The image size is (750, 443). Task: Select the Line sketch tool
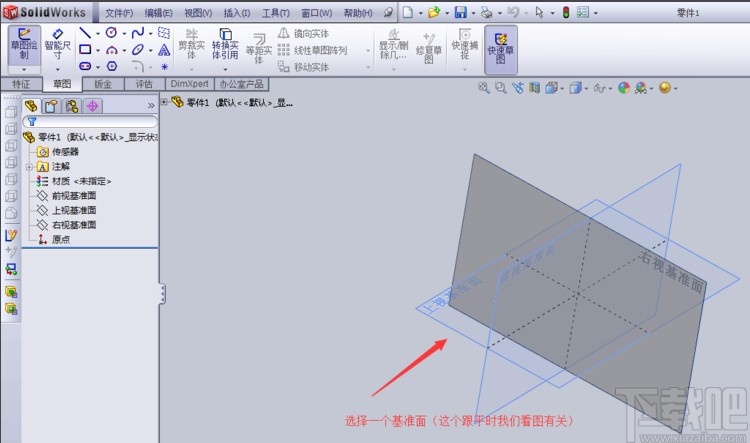pyautogui.click(x=85, y=33)
